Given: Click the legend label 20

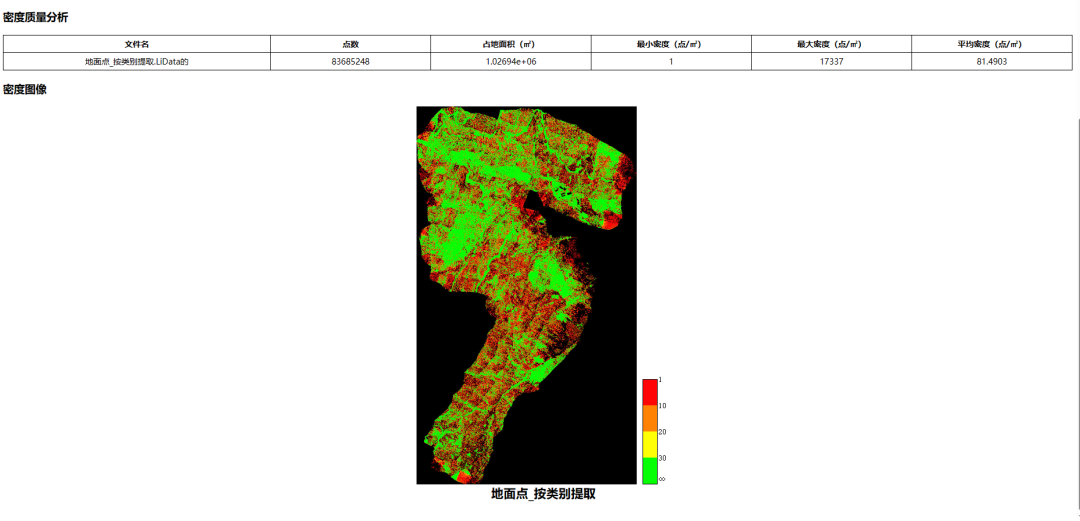Looking at the screenshot, I should click(662, 432).
